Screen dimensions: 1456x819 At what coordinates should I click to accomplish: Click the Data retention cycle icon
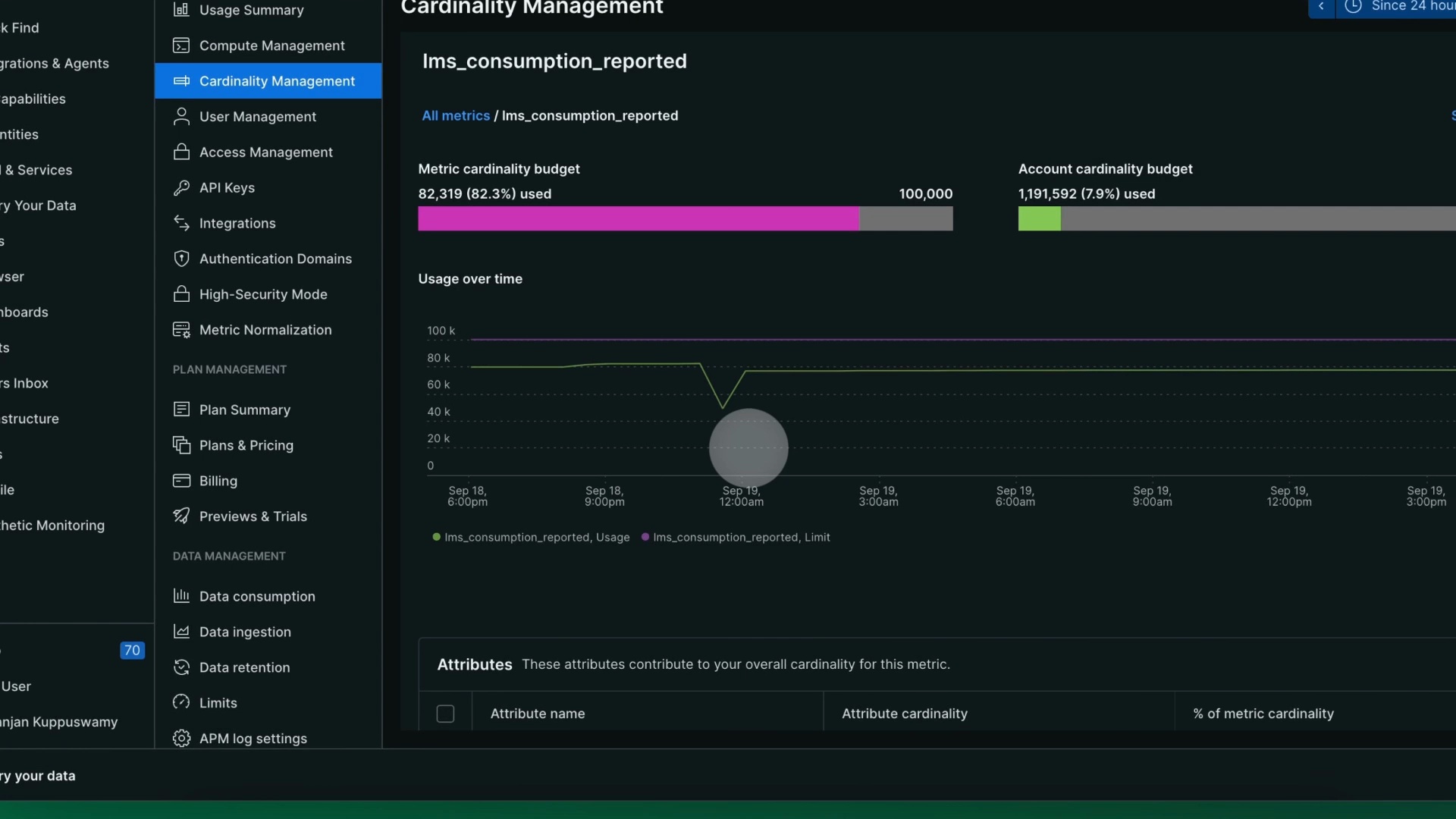181,667
